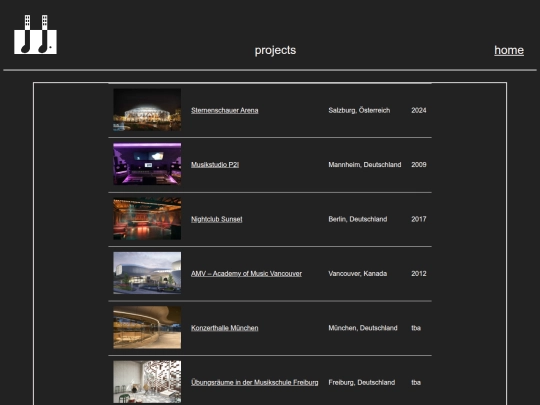The height and width of the screenshot is (405, 540).
Task: Select the text Vancouver, Kanada
Action: (x=358, y=273)
